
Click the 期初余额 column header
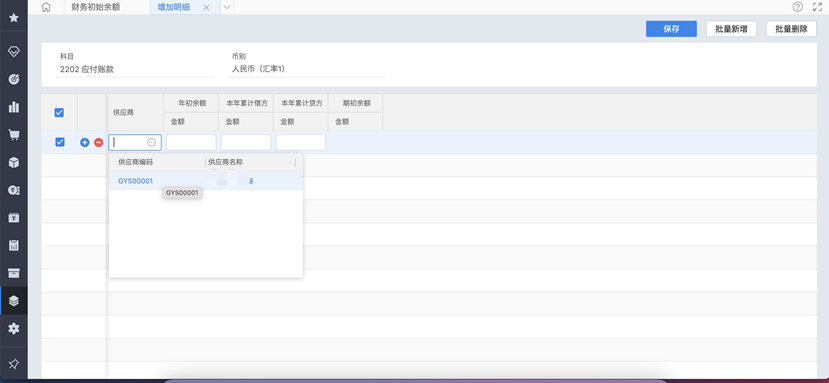pos(356,103)
